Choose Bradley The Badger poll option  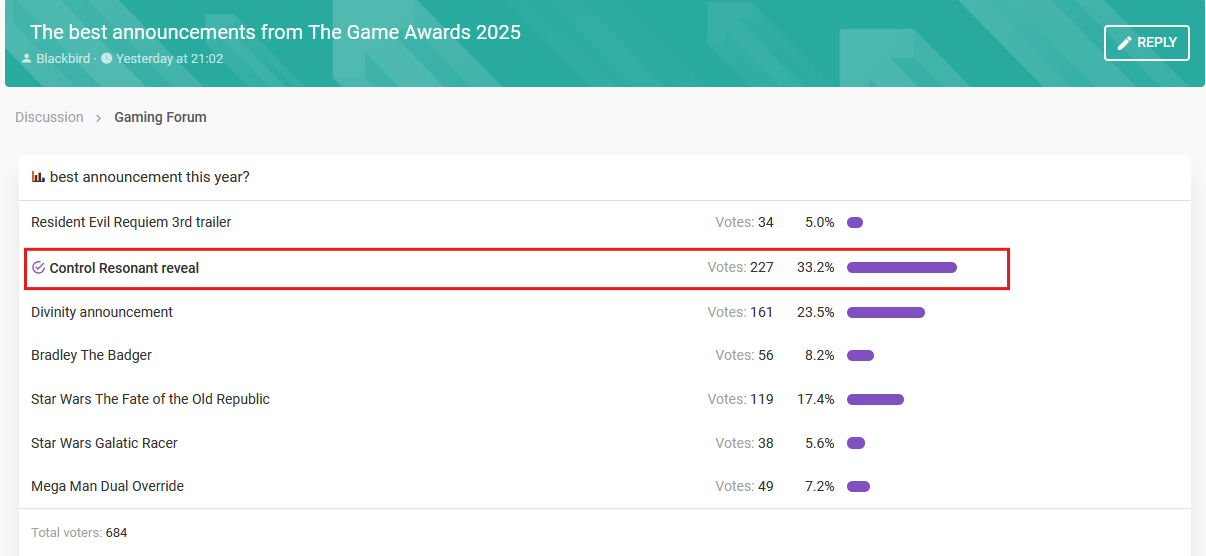click(x=91, y=355)
